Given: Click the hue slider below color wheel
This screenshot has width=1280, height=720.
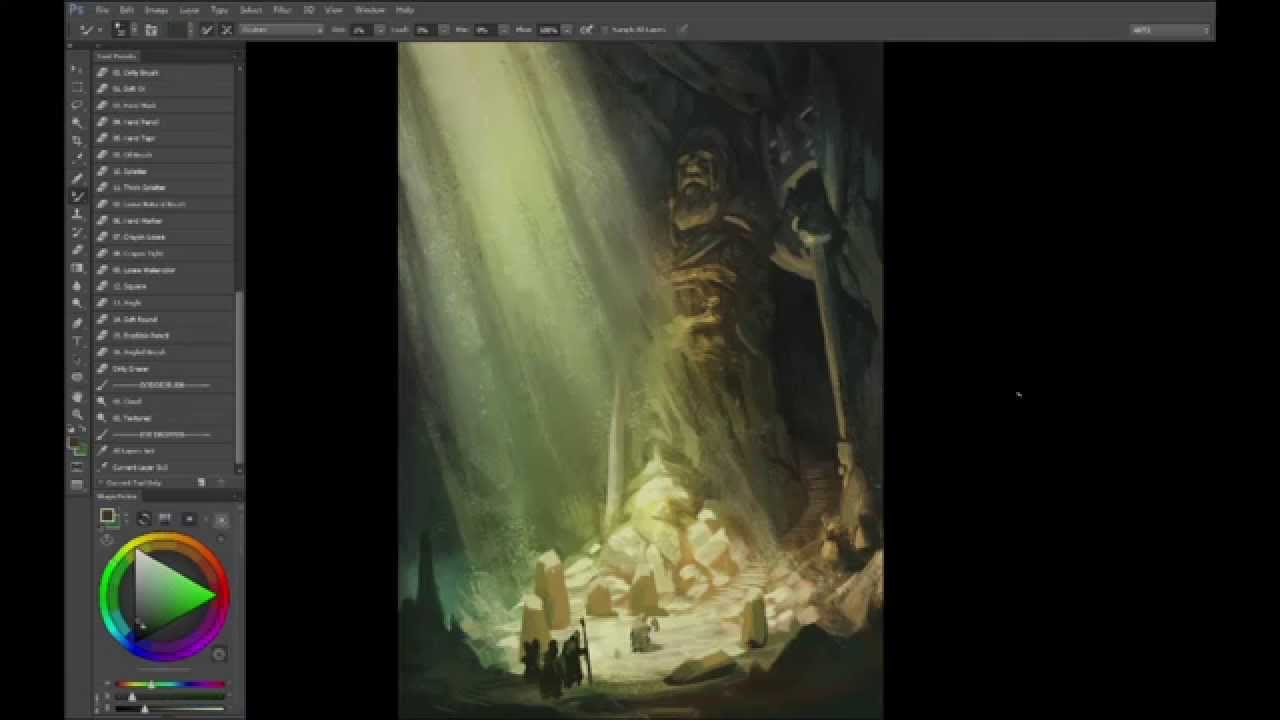Looking at the screenshot, I should [170, 684].
